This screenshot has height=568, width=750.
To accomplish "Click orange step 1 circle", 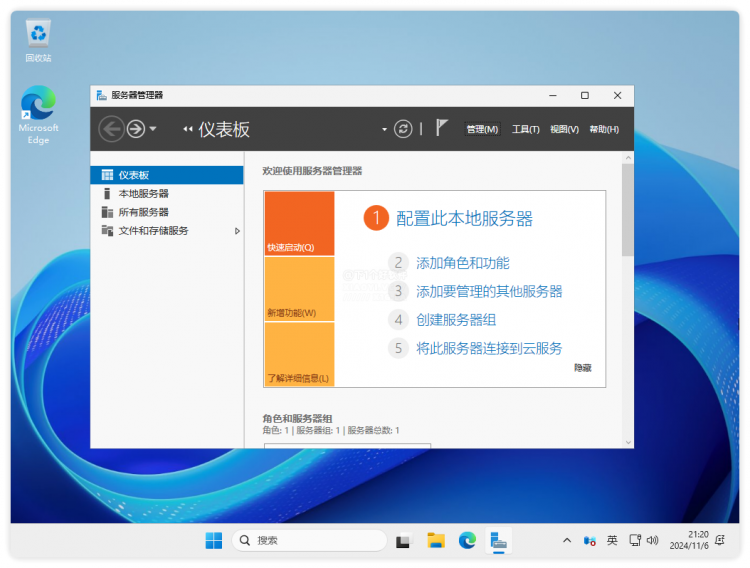I will [376, 218].
